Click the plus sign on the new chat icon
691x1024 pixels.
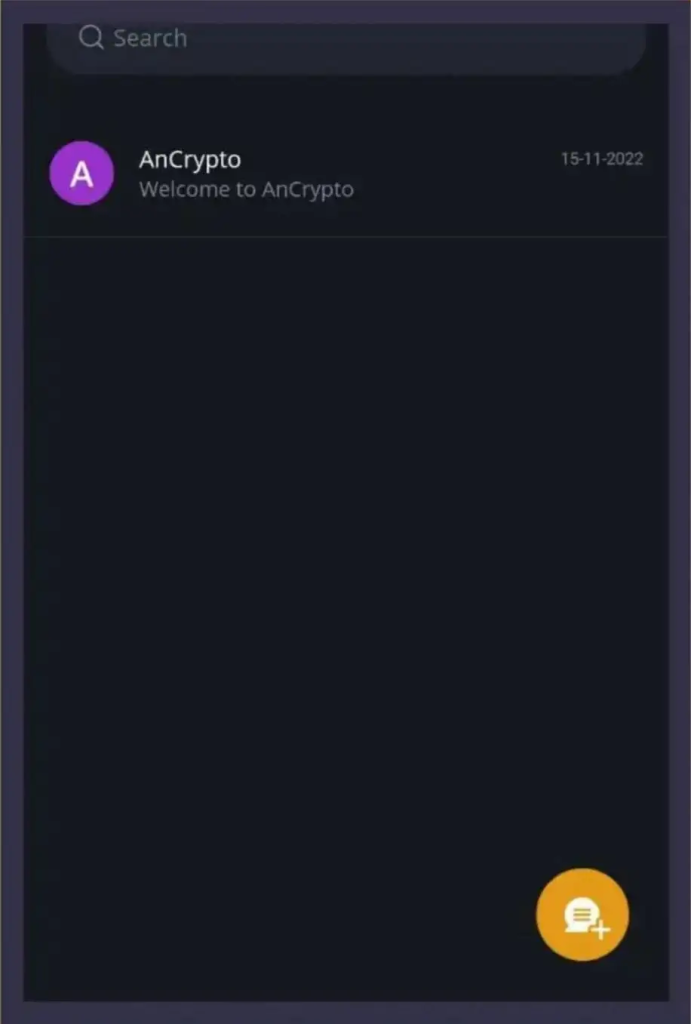click(602, 929)
